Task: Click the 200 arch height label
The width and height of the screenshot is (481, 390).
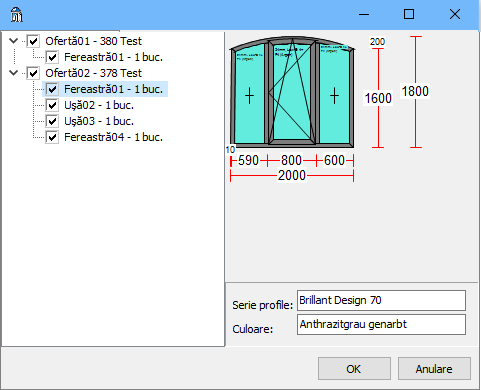Action: (377, 42)
